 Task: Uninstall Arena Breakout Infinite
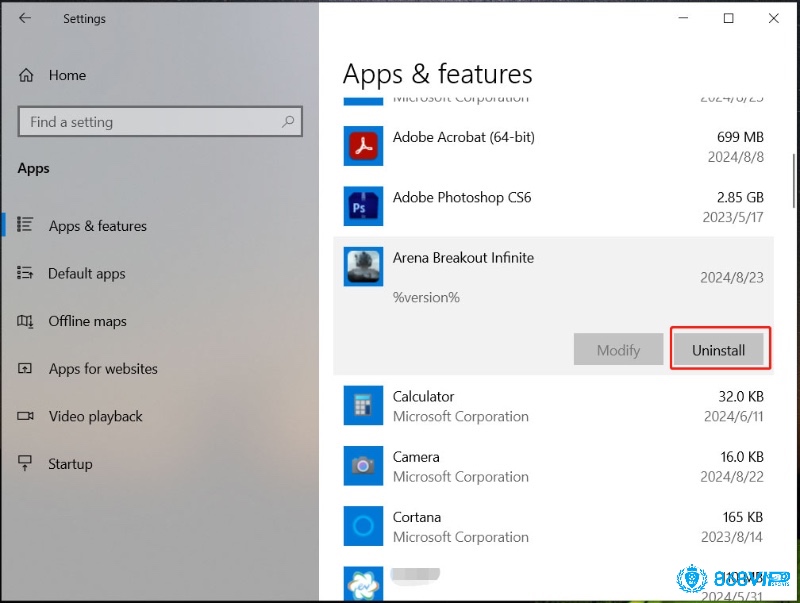(x=719, y=349)
